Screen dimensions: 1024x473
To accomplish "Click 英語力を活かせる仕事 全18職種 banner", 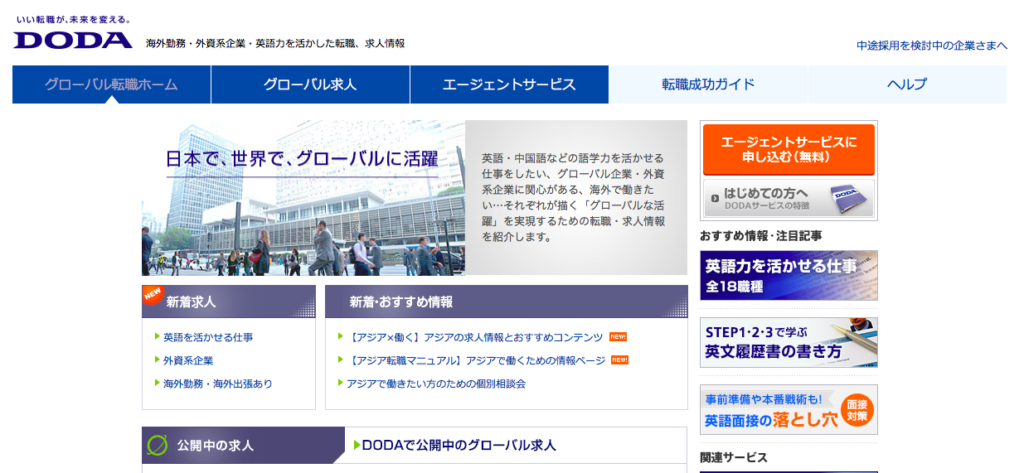I will pyautogui.click(x=788, y=275).
